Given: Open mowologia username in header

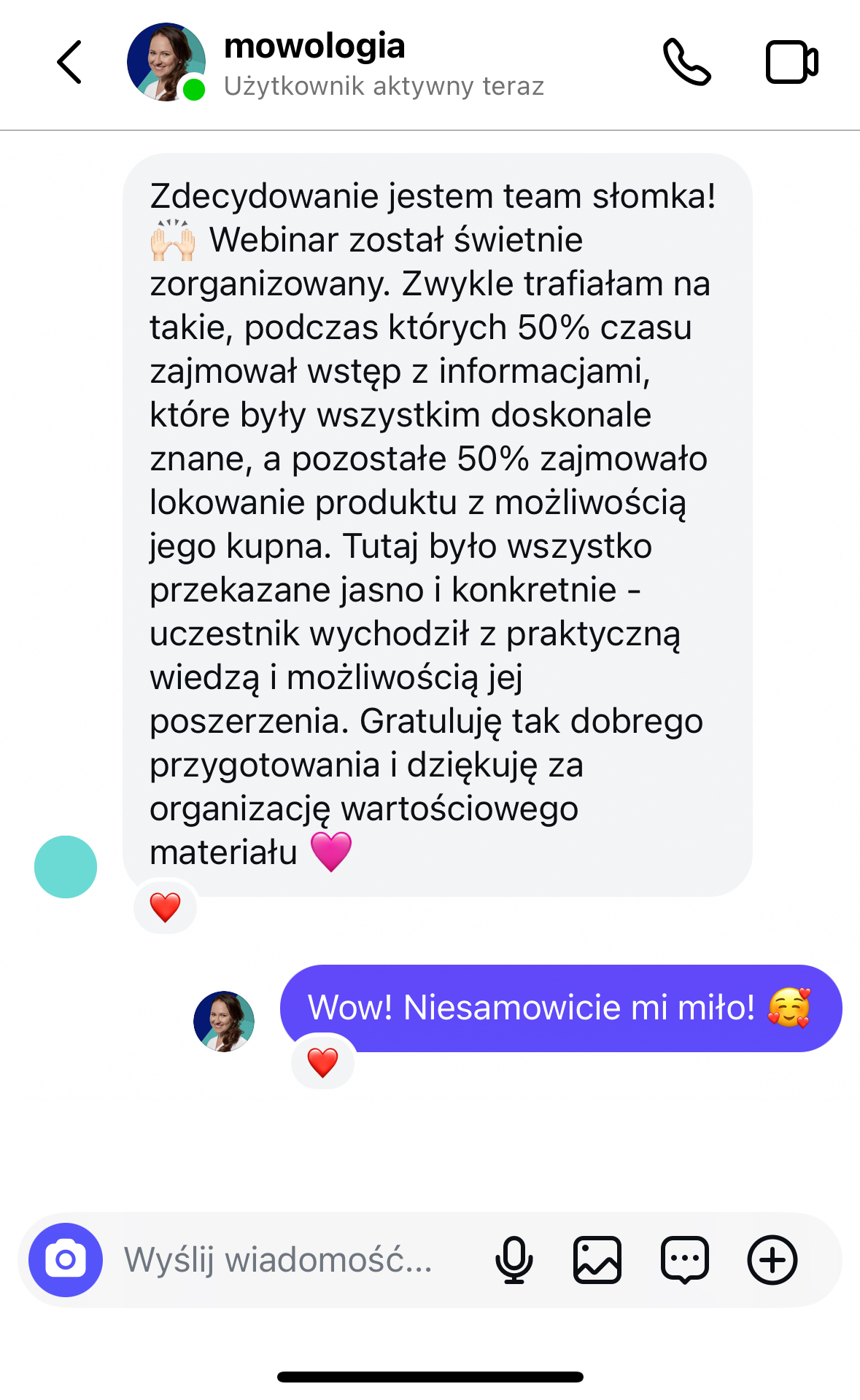Looking at the screenshot, I should click(x=314, y=46).
